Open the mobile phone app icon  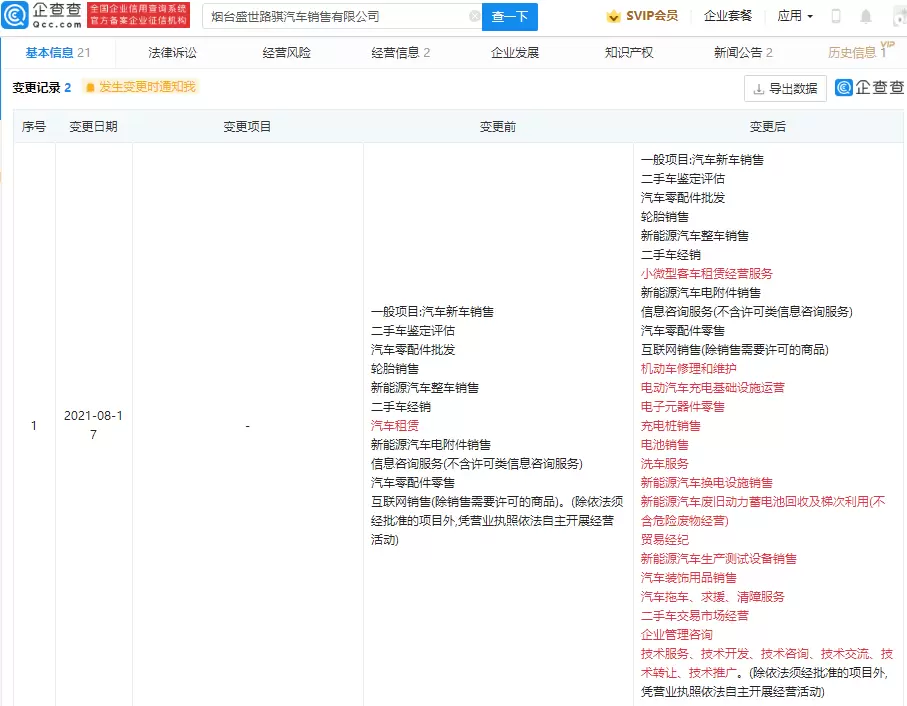coord(836,16)
